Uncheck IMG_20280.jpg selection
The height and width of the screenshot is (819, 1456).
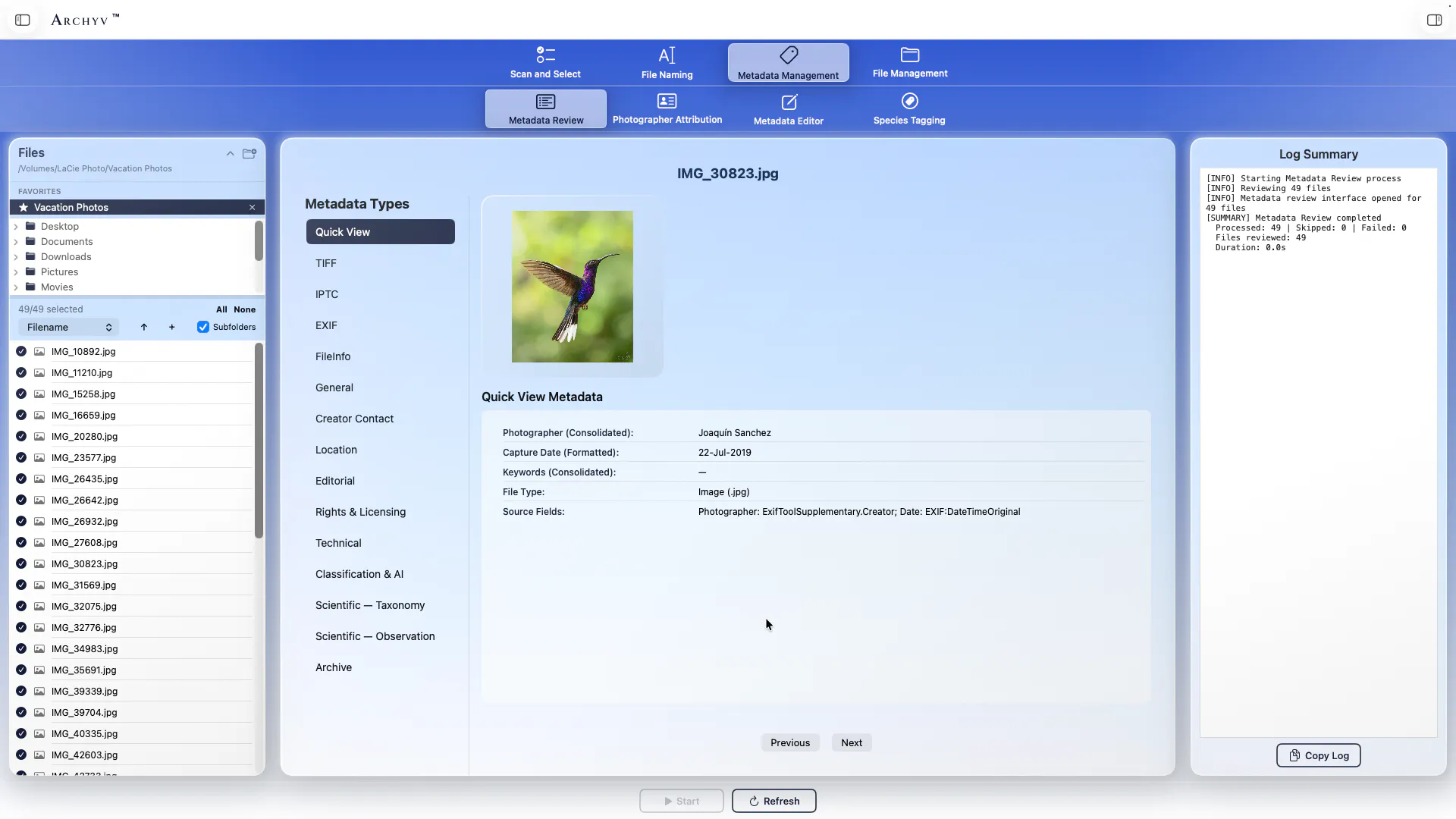coord(21,437)
